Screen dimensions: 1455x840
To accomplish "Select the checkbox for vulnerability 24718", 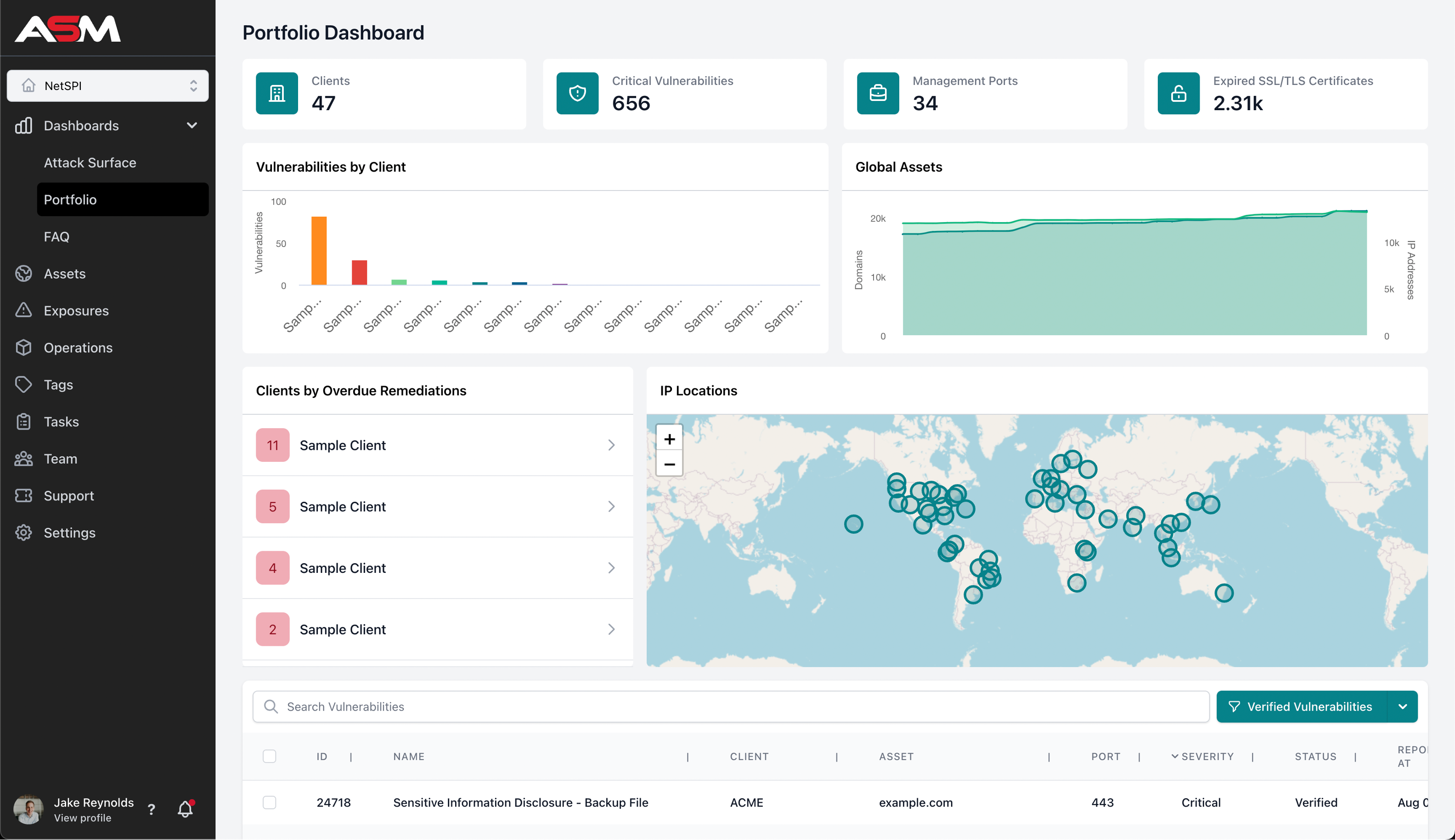I will pyautogui.click(x=270, y=802).
